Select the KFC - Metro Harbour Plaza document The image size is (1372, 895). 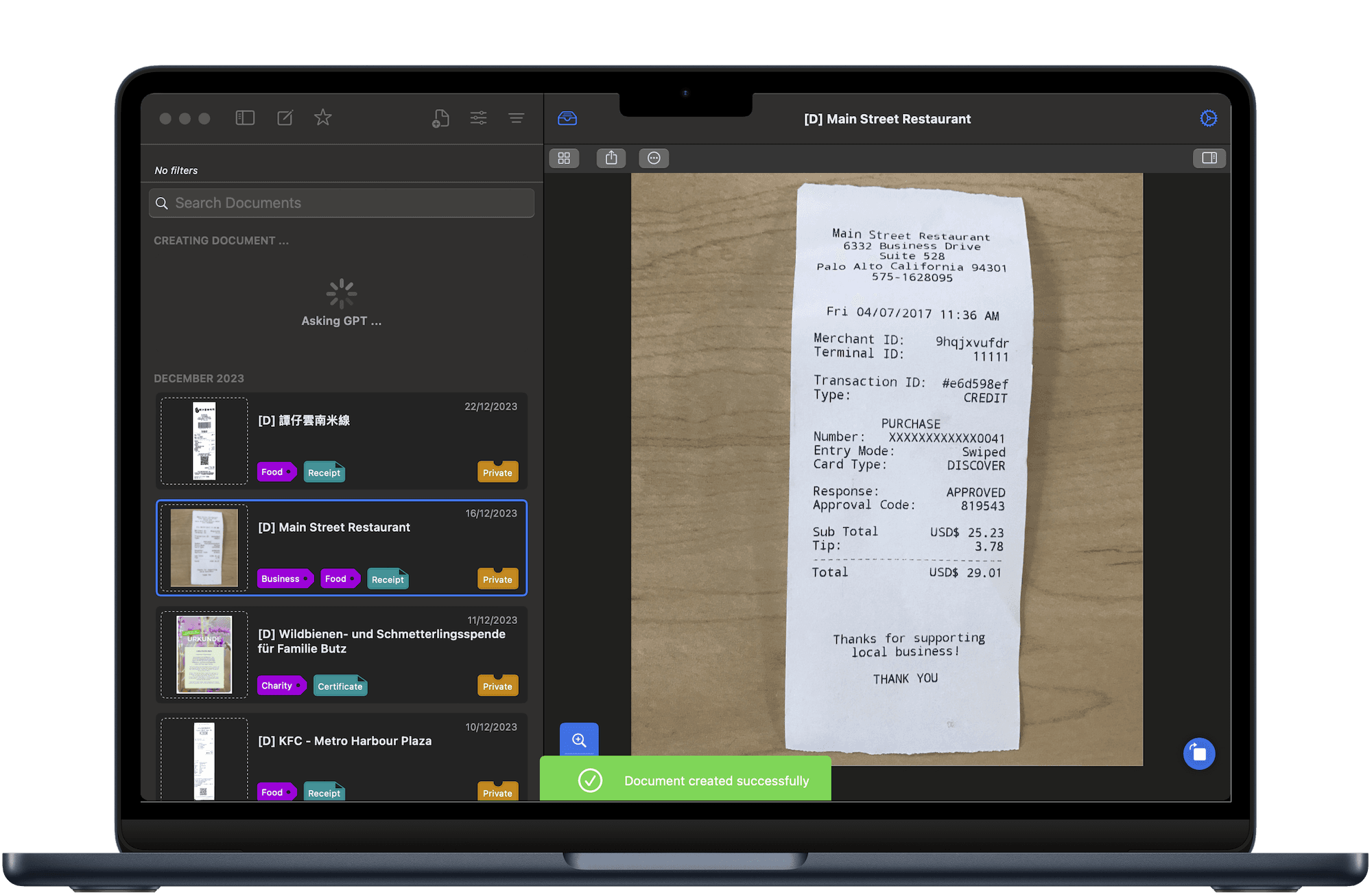tap(344, 741)
